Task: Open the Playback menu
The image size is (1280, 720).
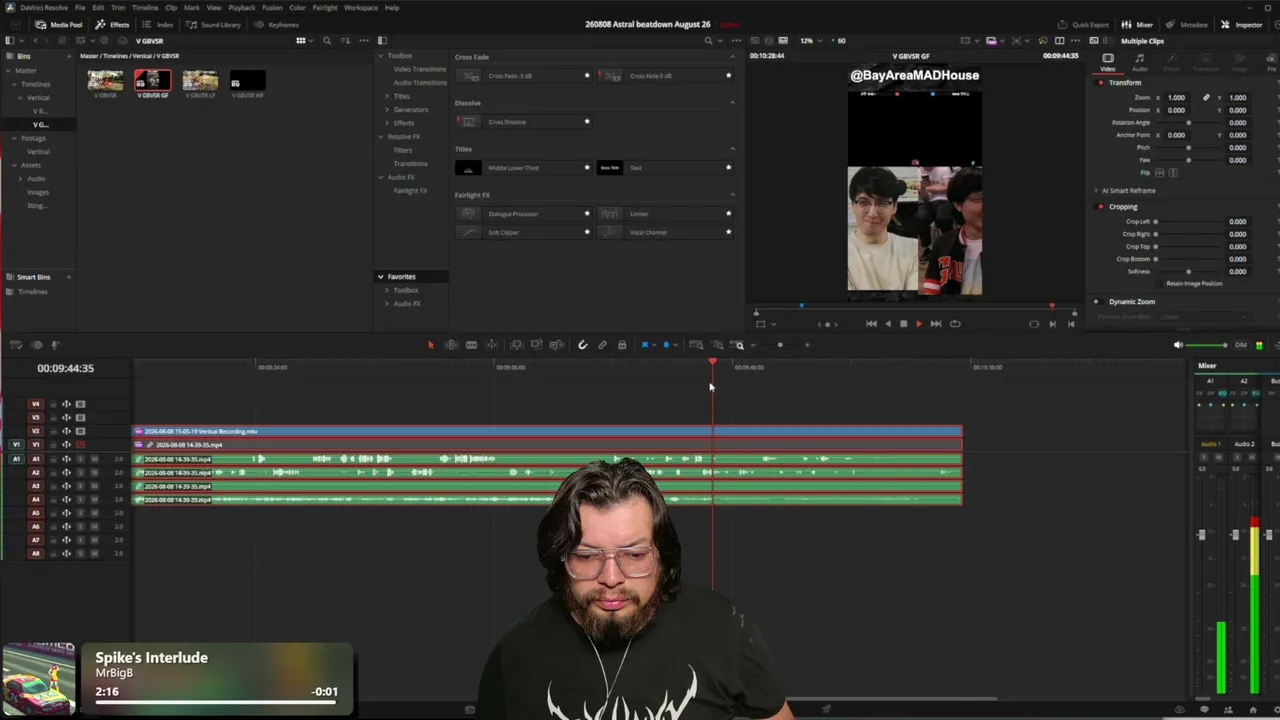Action: (x=242, y=8)
